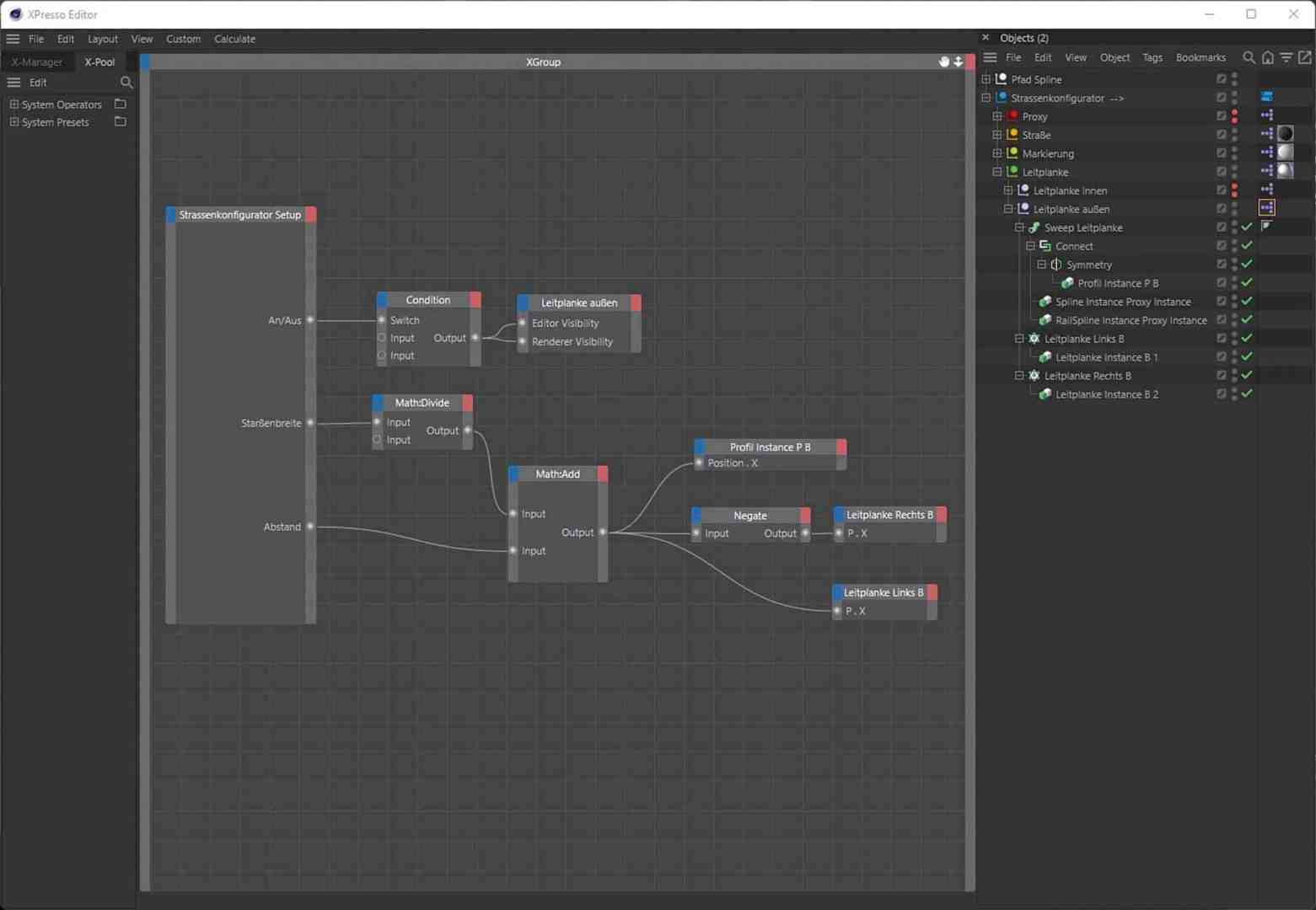
Task: Click the Output port of the Math:Add node
Action: tap(602, 532)
